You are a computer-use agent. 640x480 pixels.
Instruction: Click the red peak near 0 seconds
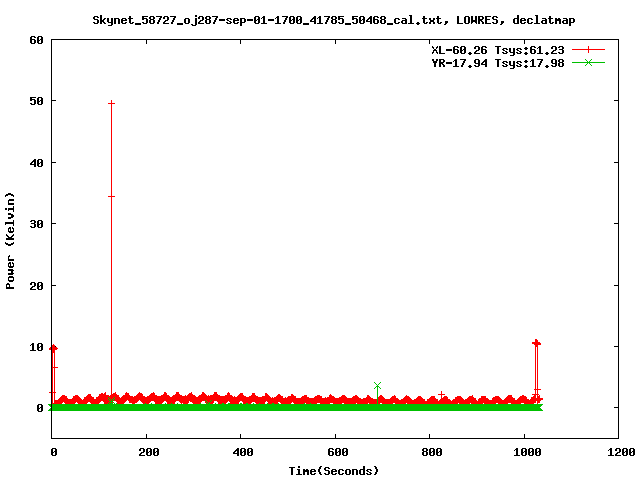(x=53, y=348)
